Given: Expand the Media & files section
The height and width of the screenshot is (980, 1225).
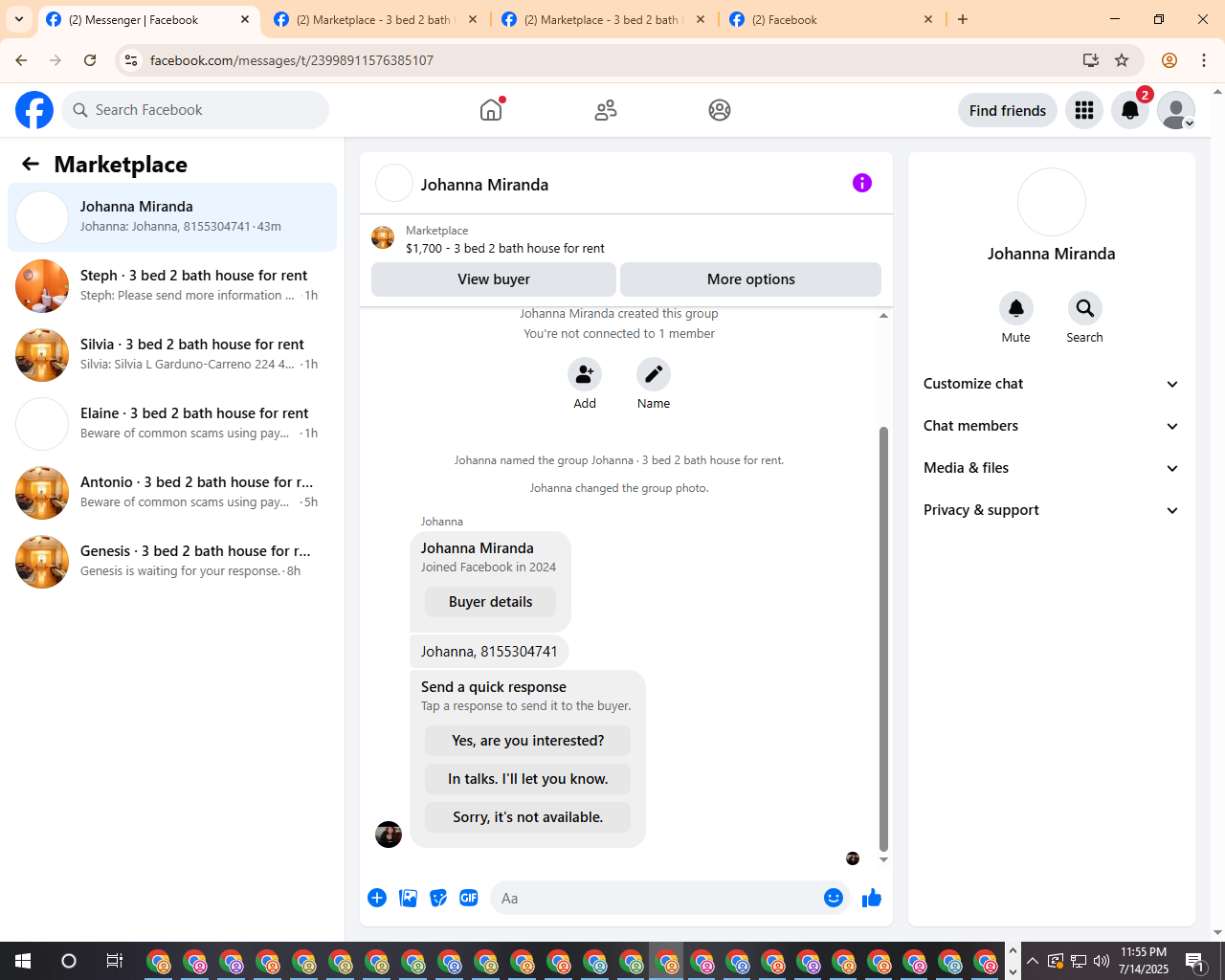Looking at the screenshot, I should pyautogui.click(x=1051, y=468).
